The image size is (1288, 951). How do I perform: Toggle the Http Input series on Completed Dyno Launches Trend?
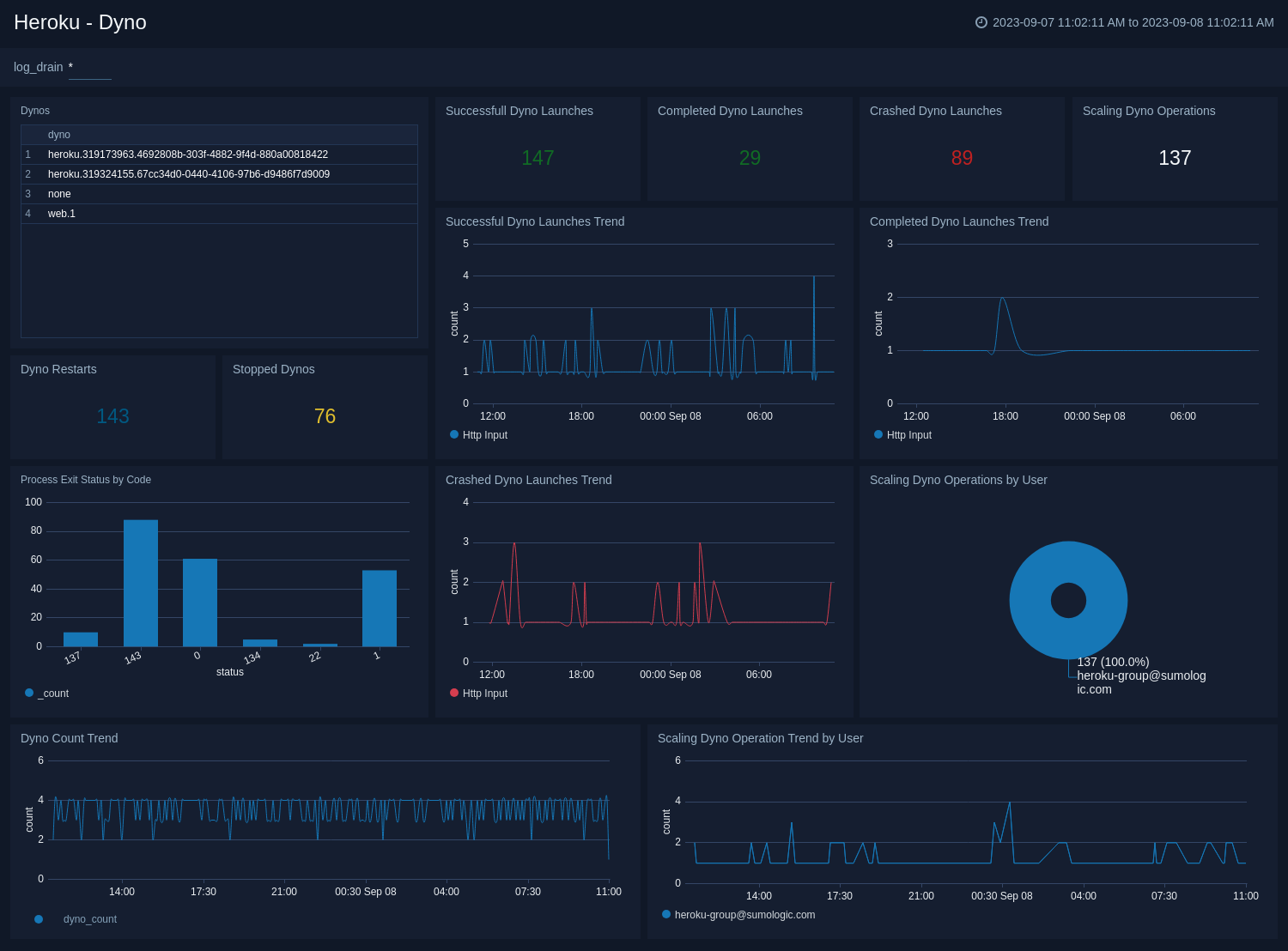tap(878, 434)
